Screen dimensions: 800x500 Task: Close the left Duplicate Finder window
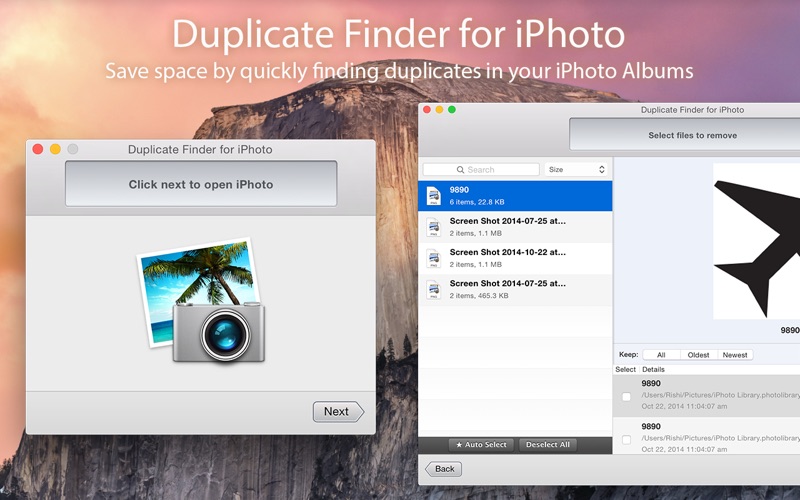coord(38,149)
